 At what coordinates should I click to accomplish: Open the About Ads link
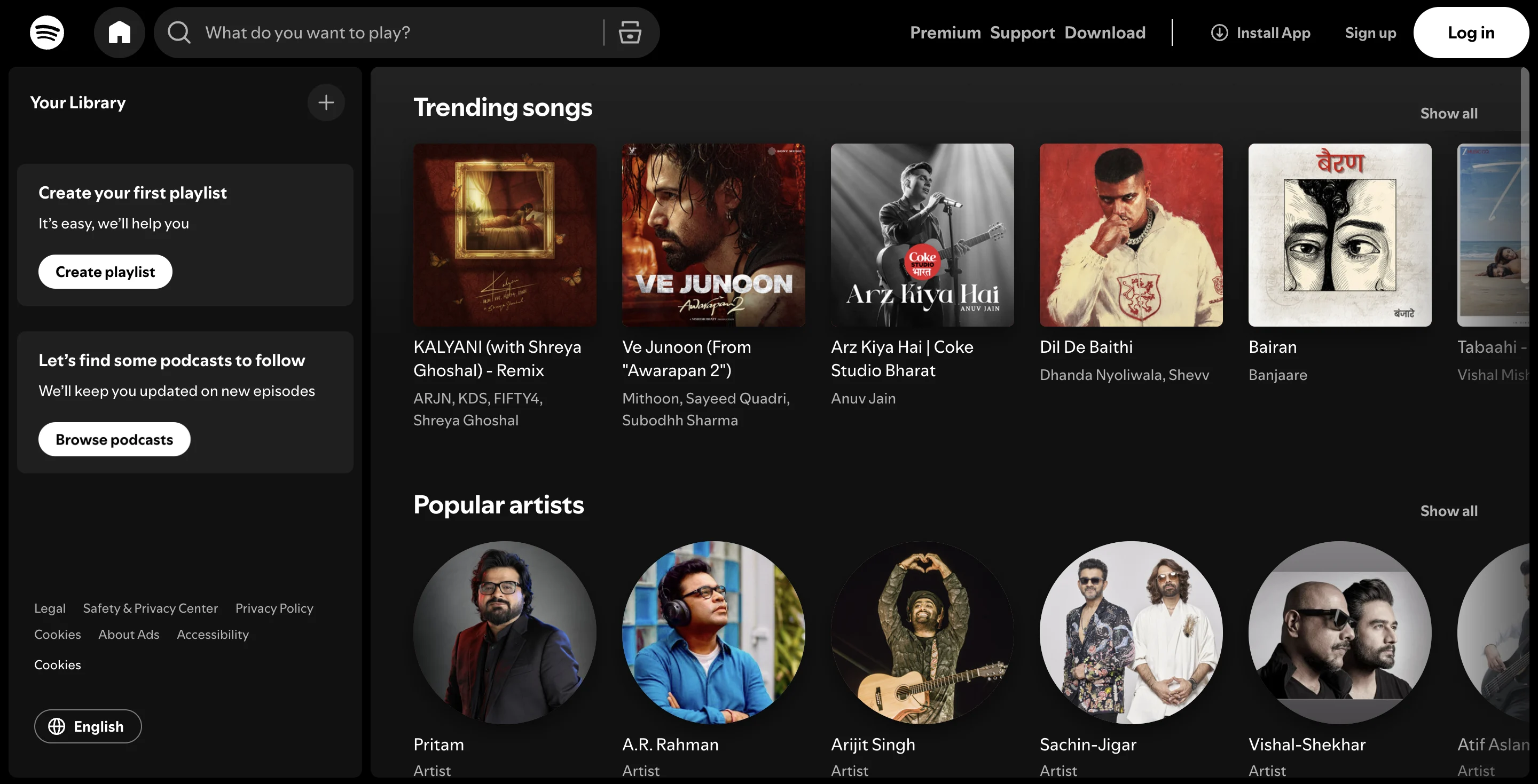click(x=129, y=634)
